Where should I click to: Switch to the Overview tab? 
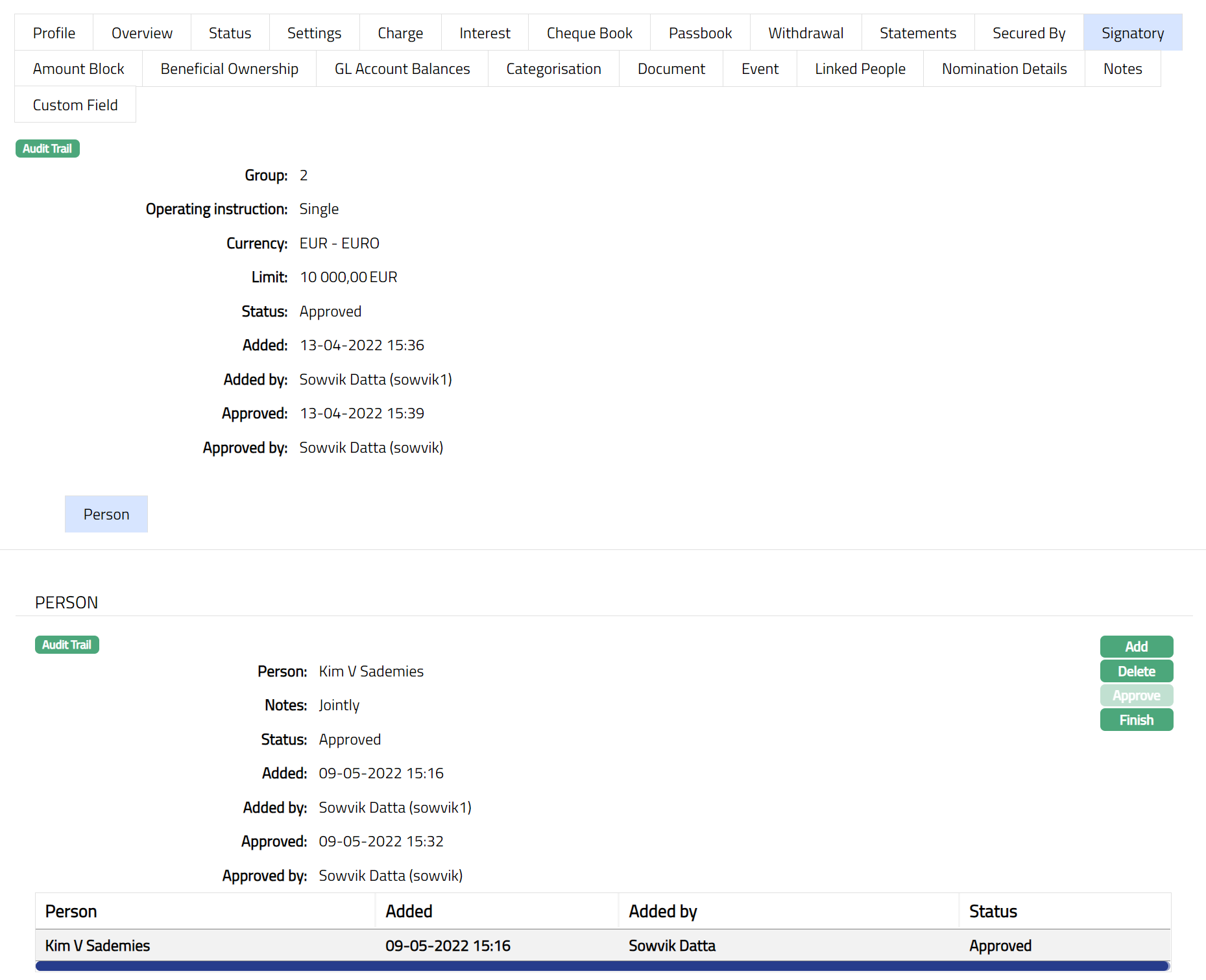coord(141,33)
